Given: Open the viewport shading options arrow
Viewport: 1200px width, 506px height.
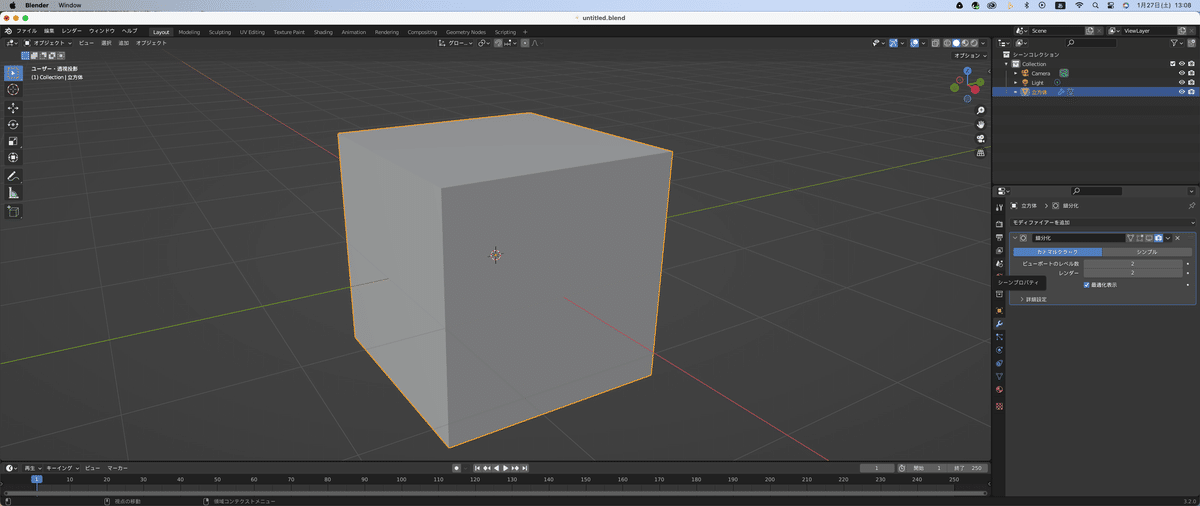Looking at the screenshot, I should click(x=985, y=43).
